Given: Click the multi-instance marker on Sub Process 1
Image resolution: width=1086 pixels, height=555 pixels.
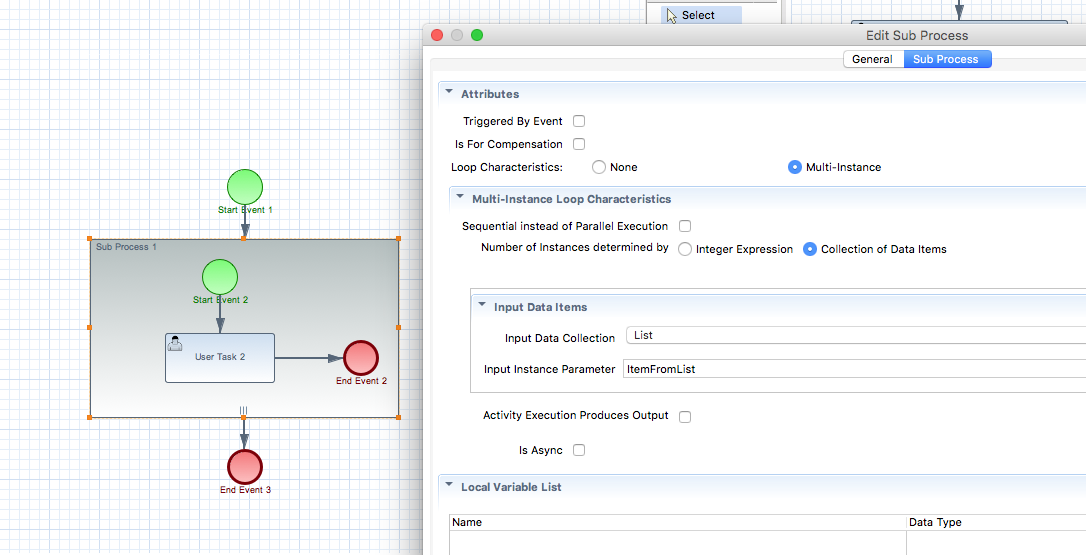Looking at the screenshot, I should (x=243, y=411).
